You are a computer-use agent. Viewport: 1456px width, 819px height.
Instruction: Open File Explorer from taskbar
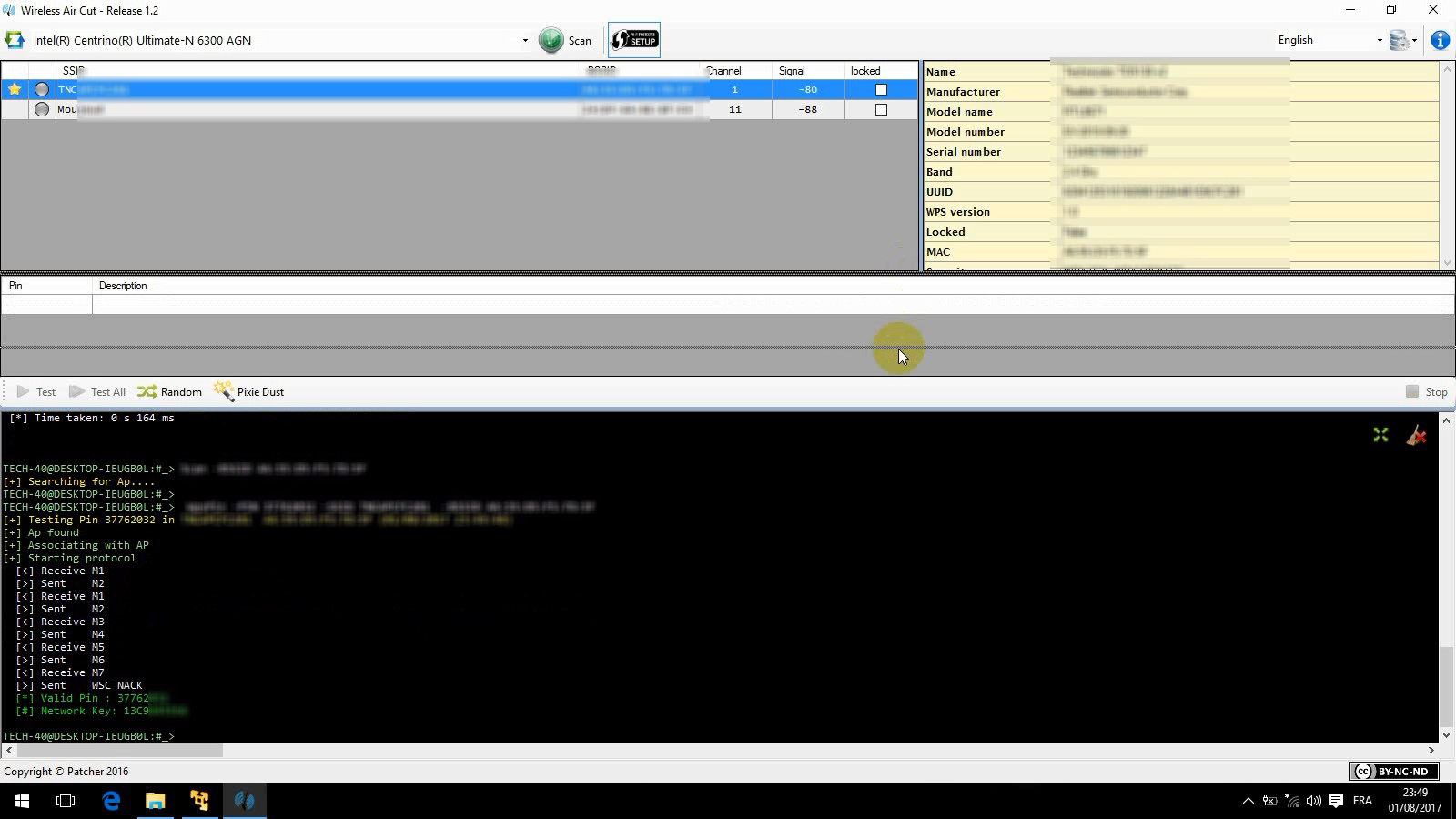point(156,801)
